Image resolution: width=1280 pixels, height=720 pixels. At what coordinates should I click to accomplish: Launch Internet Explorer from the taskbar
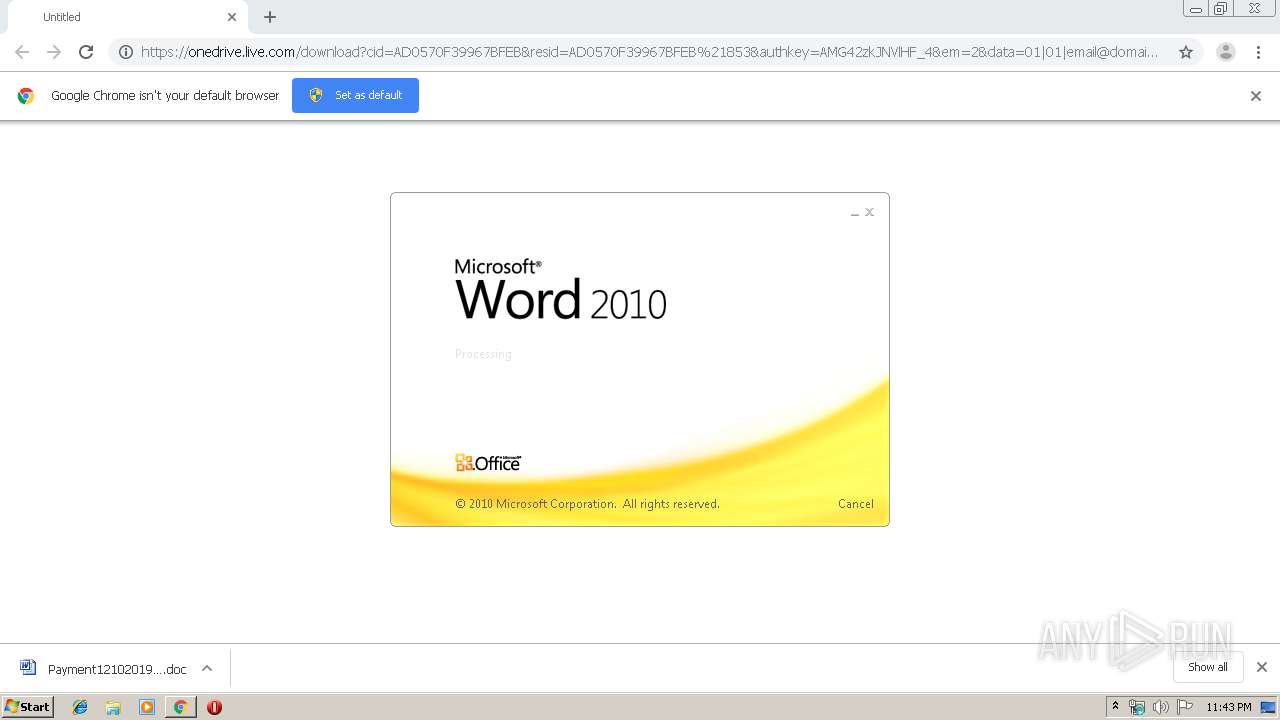tap(80, 707)
